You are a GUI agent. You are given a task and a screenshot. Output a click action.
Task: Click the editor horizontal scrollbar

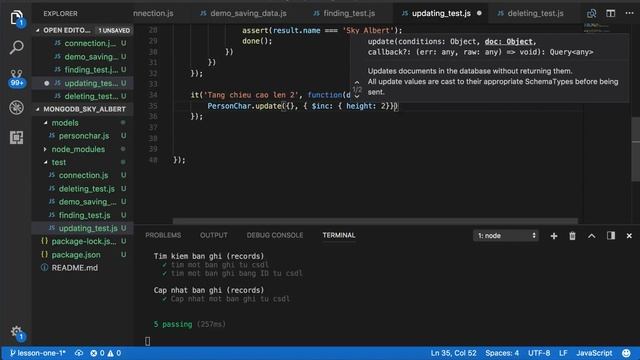click(x=375, y=221)
